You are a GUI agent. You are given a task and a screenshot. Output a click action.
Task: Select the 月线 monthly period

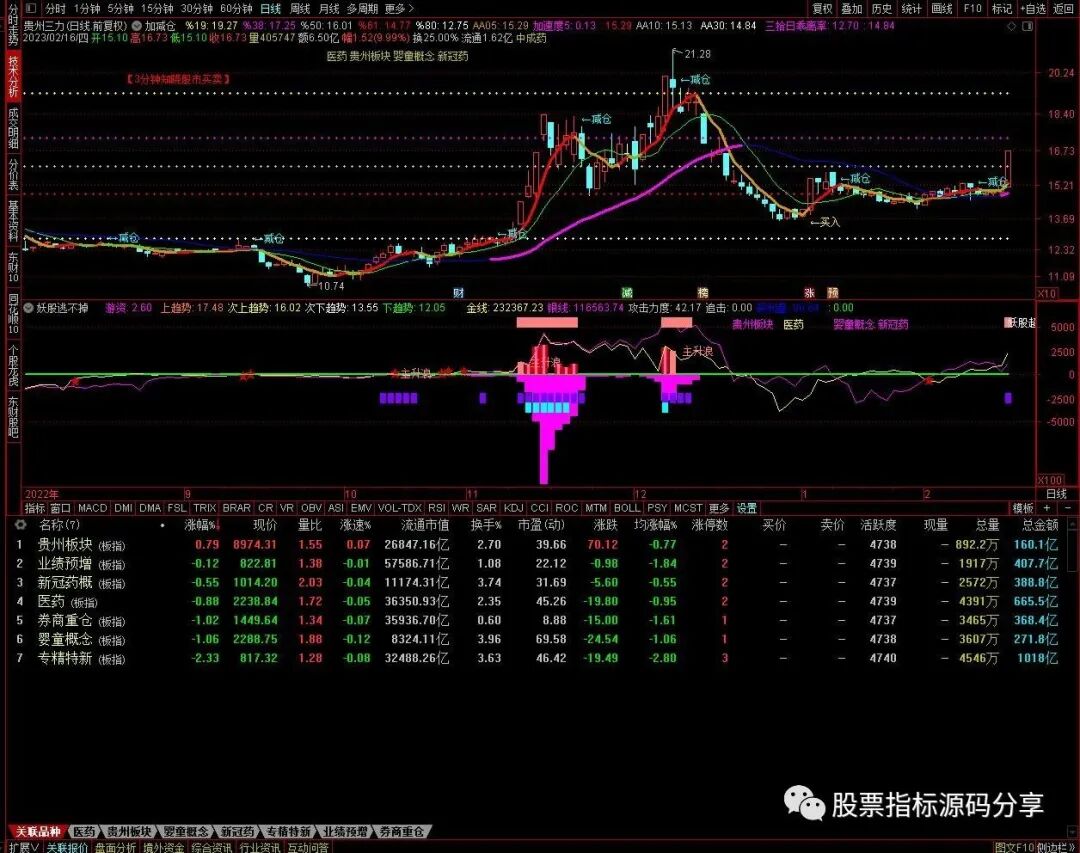[x=329, y=8]
